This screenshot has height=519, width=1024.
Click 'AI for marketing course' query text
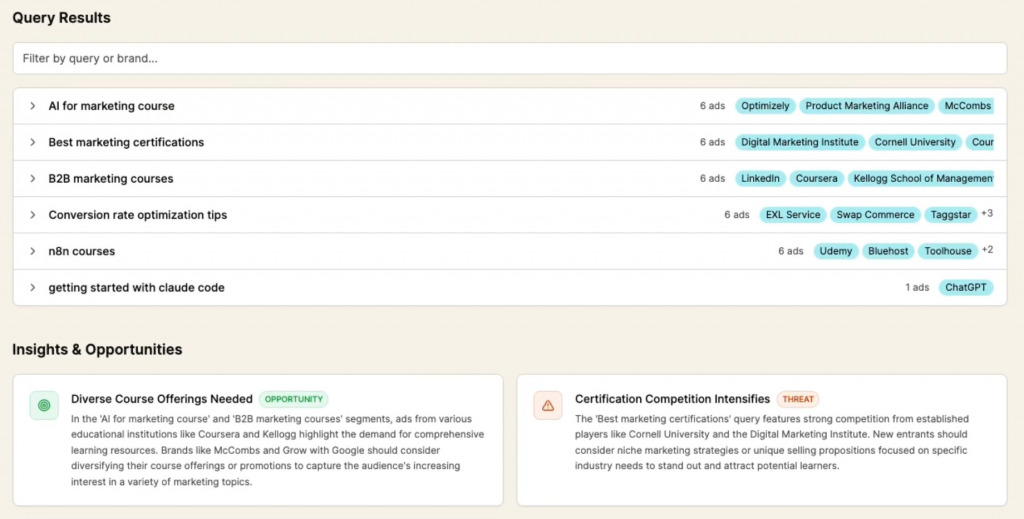point(111,106)
